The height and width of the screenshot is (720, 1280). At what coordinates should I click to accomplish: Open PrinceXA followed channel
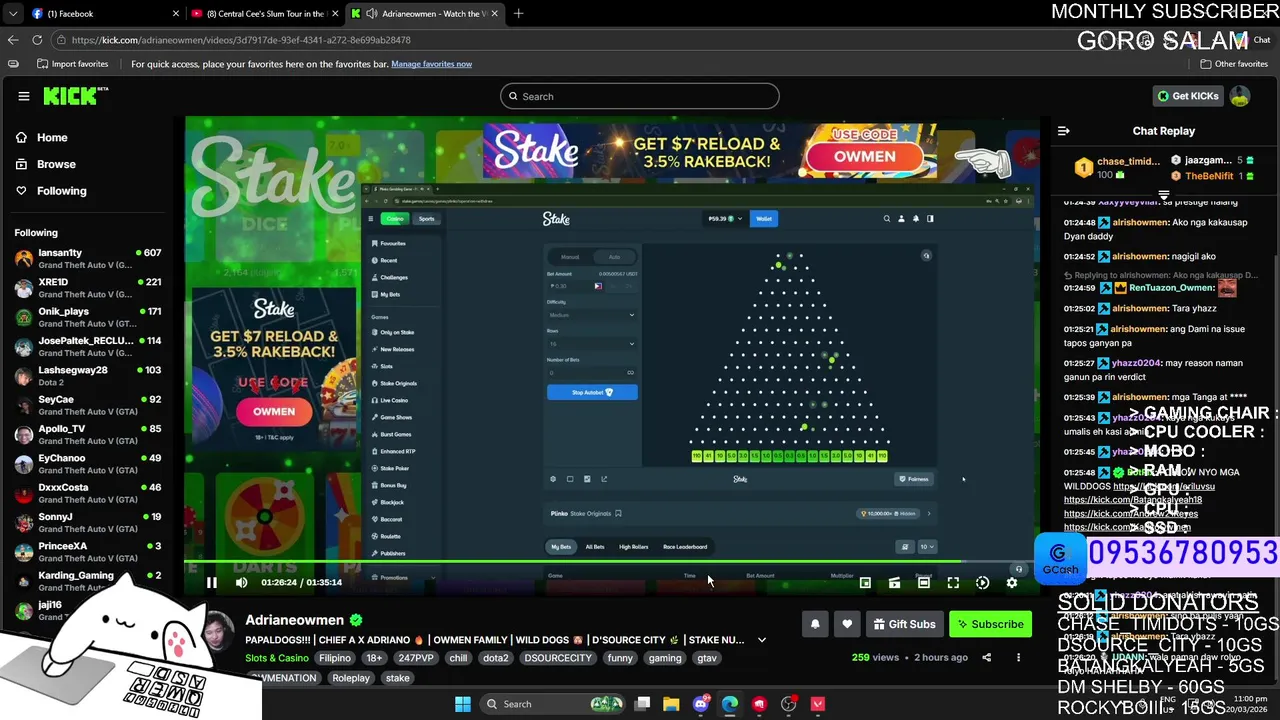[88, 552]
